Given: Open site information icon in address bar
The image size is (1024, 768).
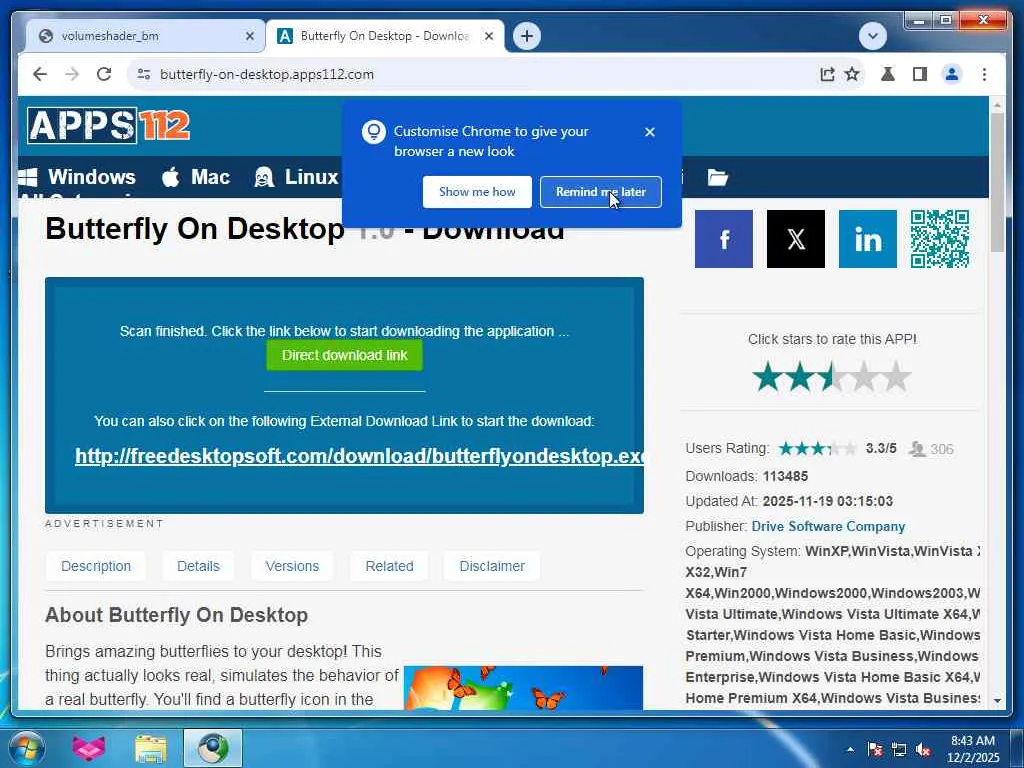Looking at the screenshot, I should click(x=144, y=74).
